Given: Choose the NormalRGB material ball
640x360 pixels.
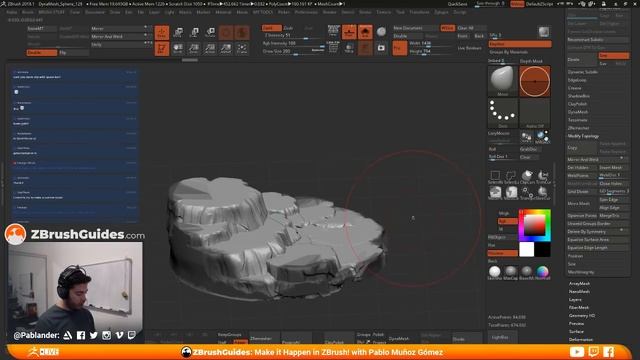Looking at the screenshot, I should (x=542, y=272).
